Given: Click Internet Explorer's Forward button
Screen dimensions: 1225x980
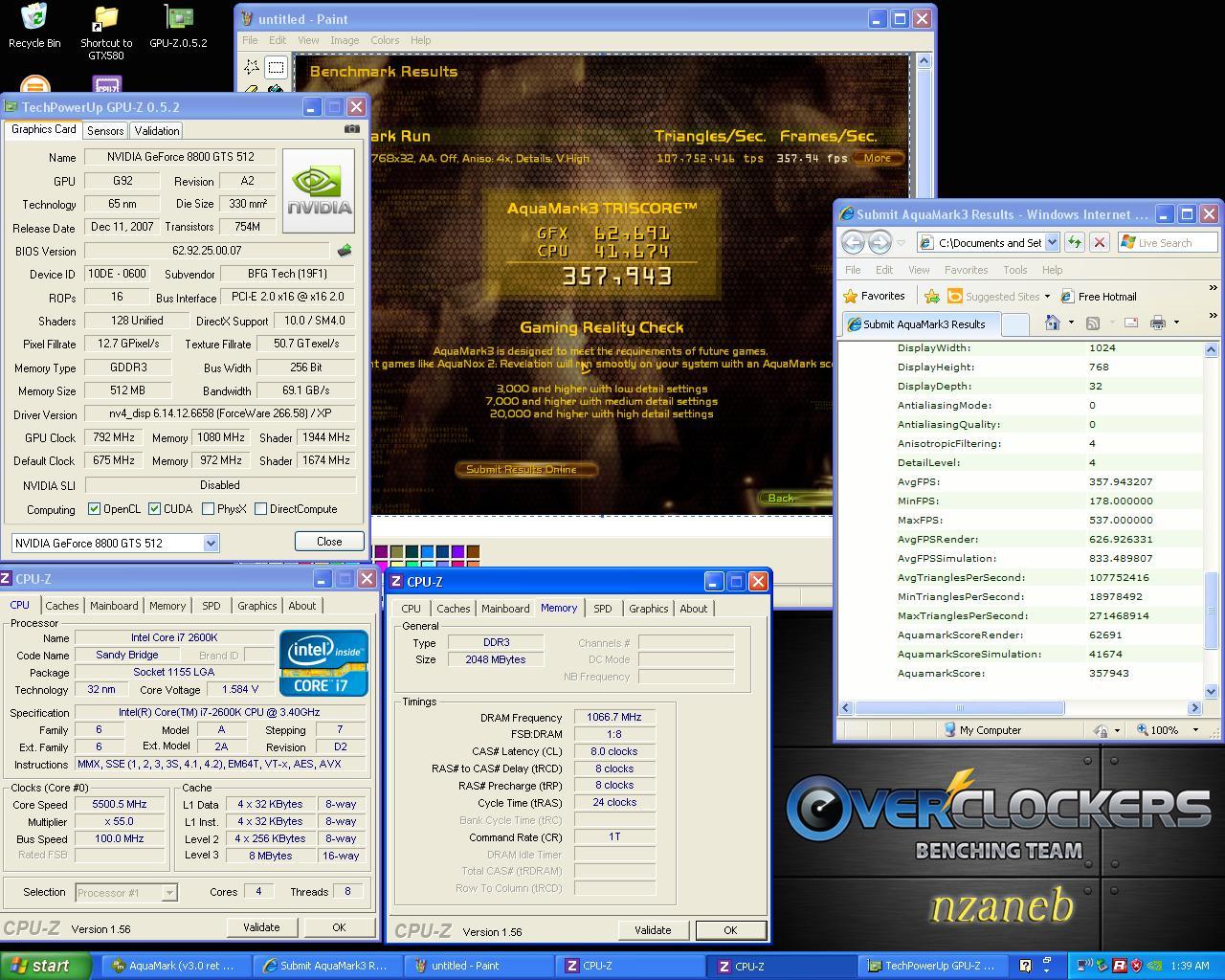Looking at the screenshot, I should (880, 242).
